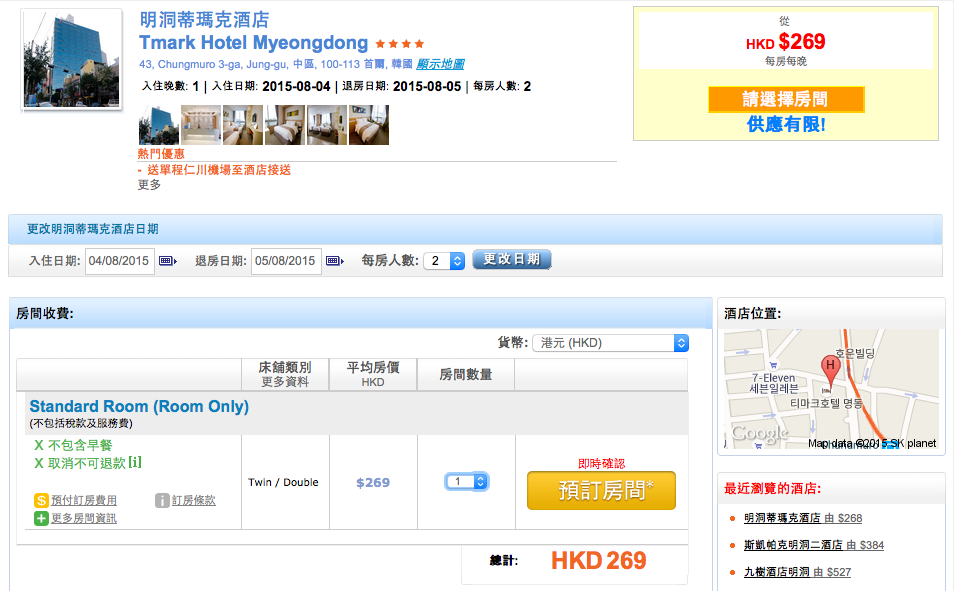Open the sixth thumbnail showing a bed
This screenshot has height=591, width=959.
coord(369,125)
